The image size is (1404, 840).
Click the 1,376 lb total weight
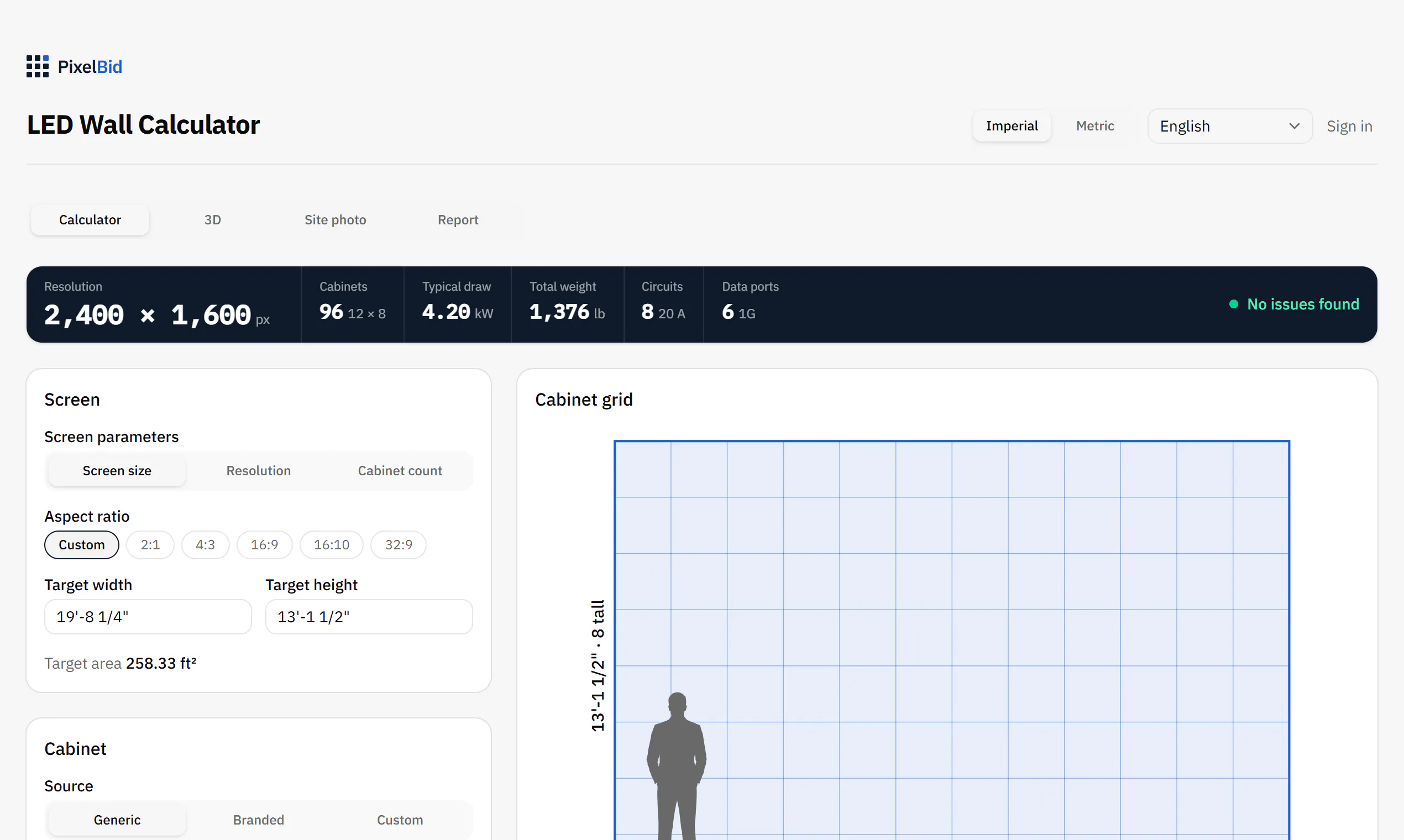[567, 312]
